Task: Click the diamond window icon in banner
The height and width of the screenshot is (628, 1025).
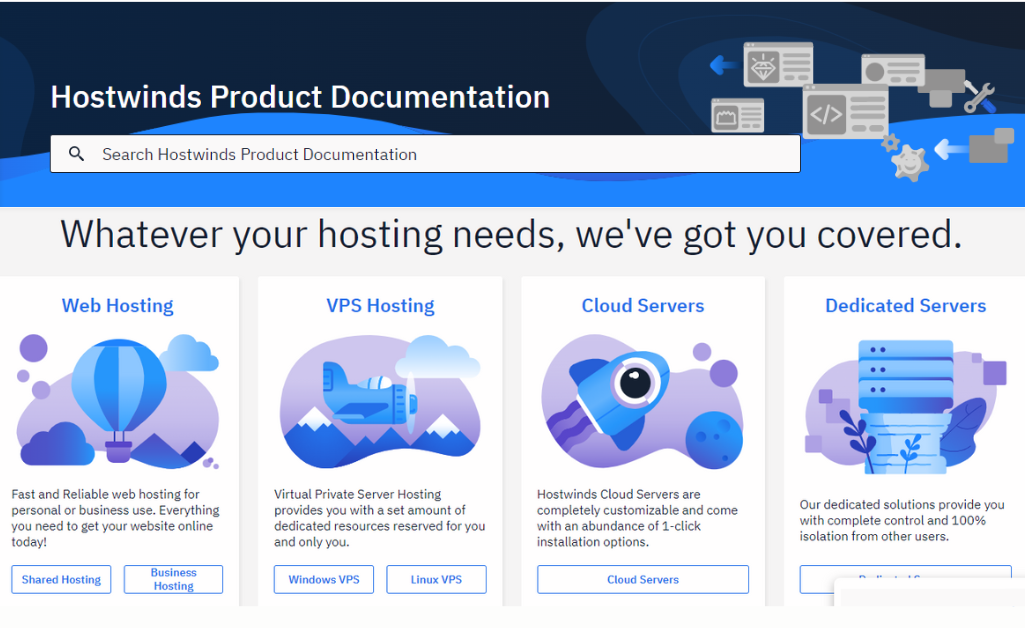Action: tap(778, 65)
